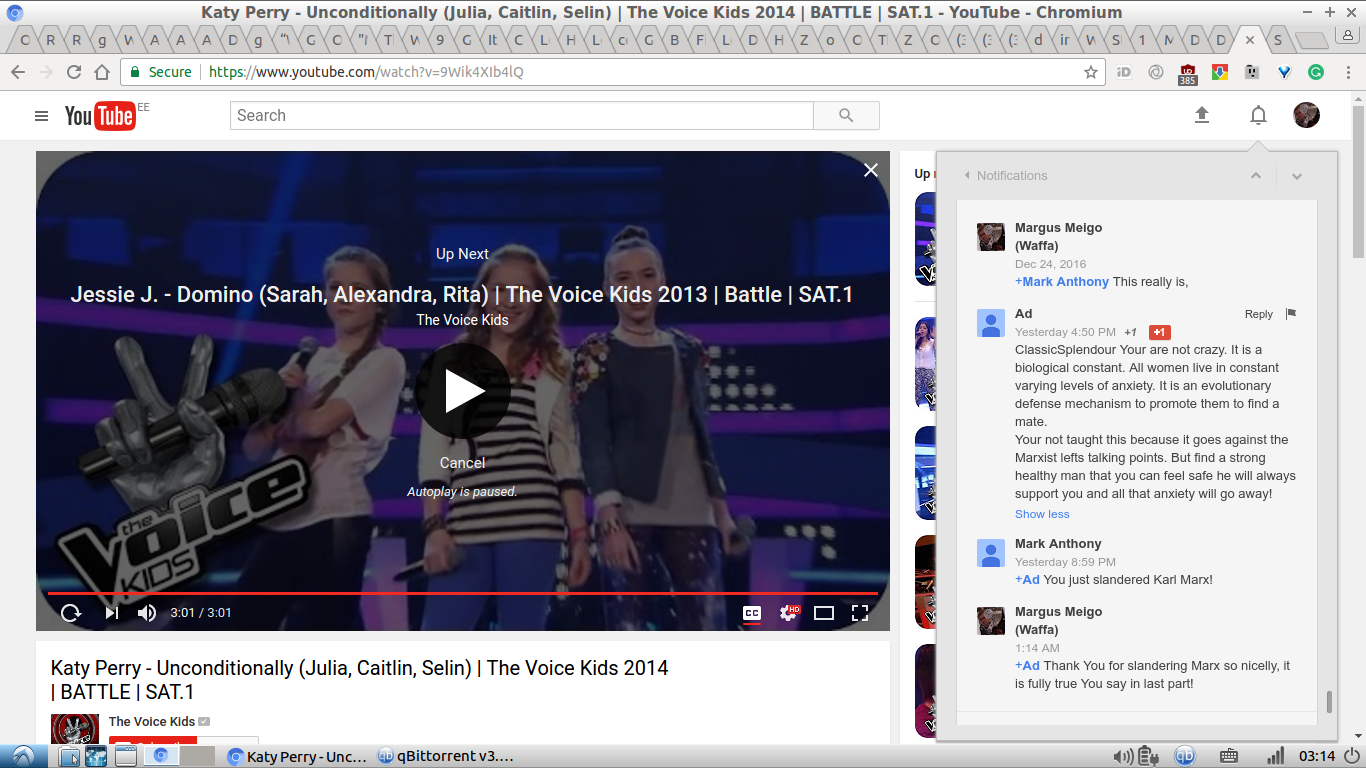Viewport: 1366px width, 768px height.
Task: Click the player's next video button
Action: (112, 613)
